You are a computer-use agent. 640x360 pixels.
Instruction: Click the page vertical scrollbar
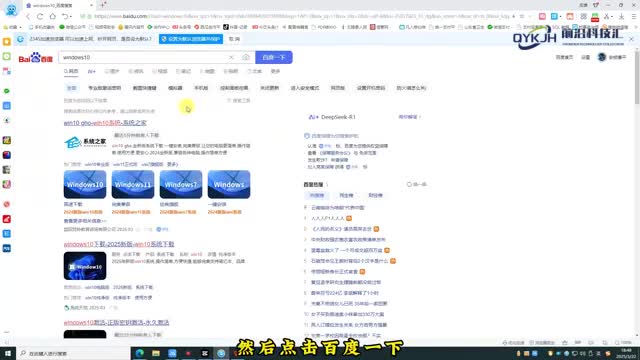(637, 78)
